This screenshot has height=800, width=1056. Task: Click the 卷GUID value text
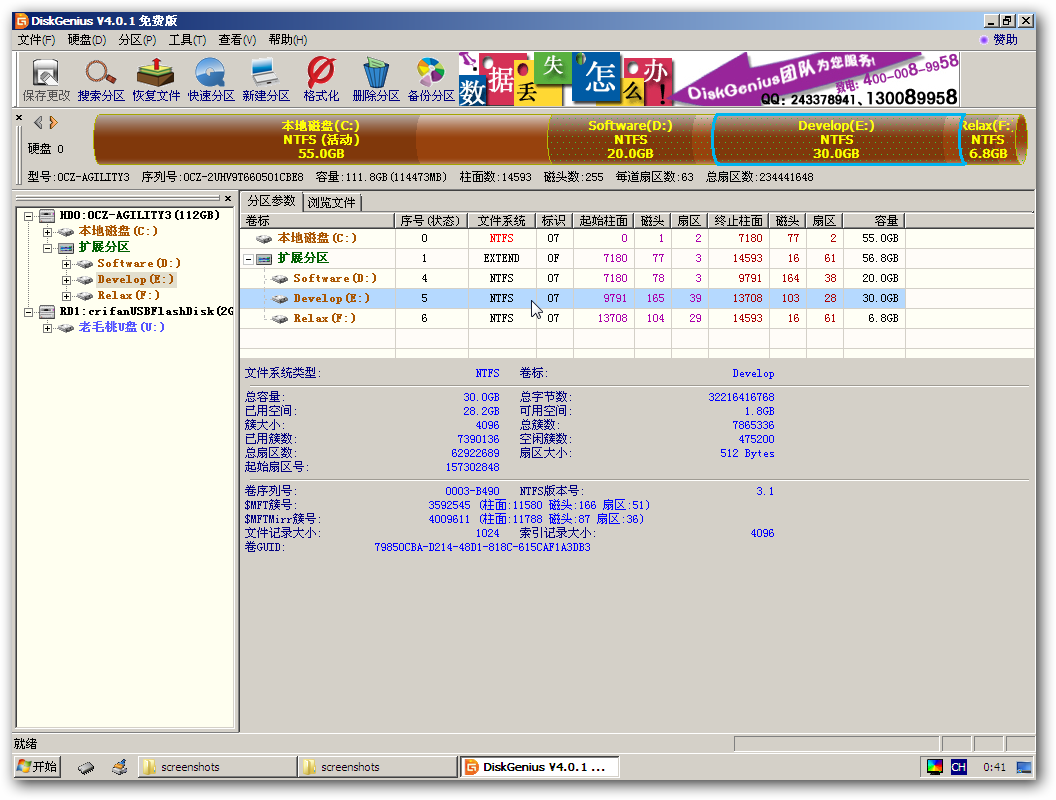(x=482, y=547)
